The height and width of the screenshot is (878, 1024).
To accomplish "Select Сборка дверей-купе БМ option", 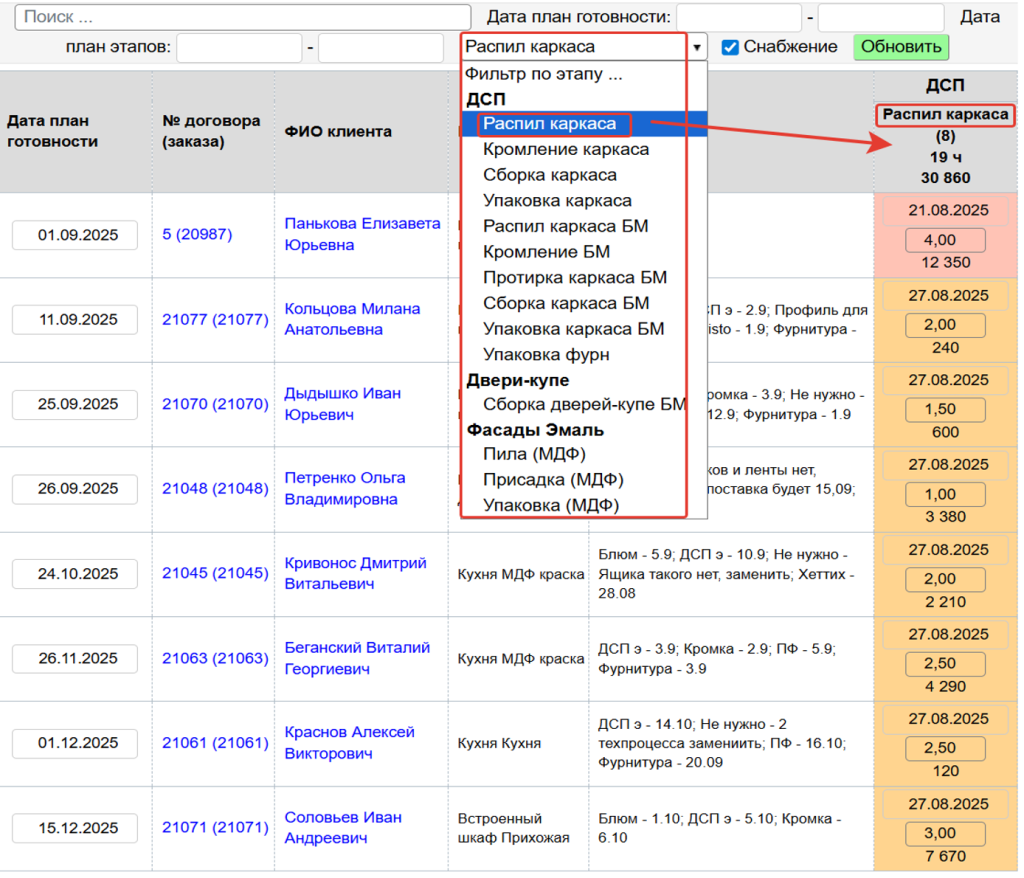I will 584,405.
